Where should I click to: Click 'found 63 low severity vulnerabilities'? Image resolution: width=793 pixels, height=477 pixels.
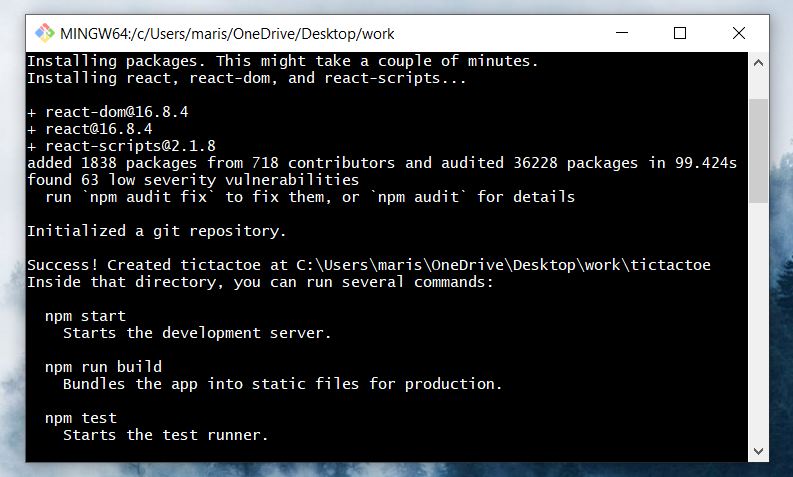pyautogui.click(x=193, y=181)
